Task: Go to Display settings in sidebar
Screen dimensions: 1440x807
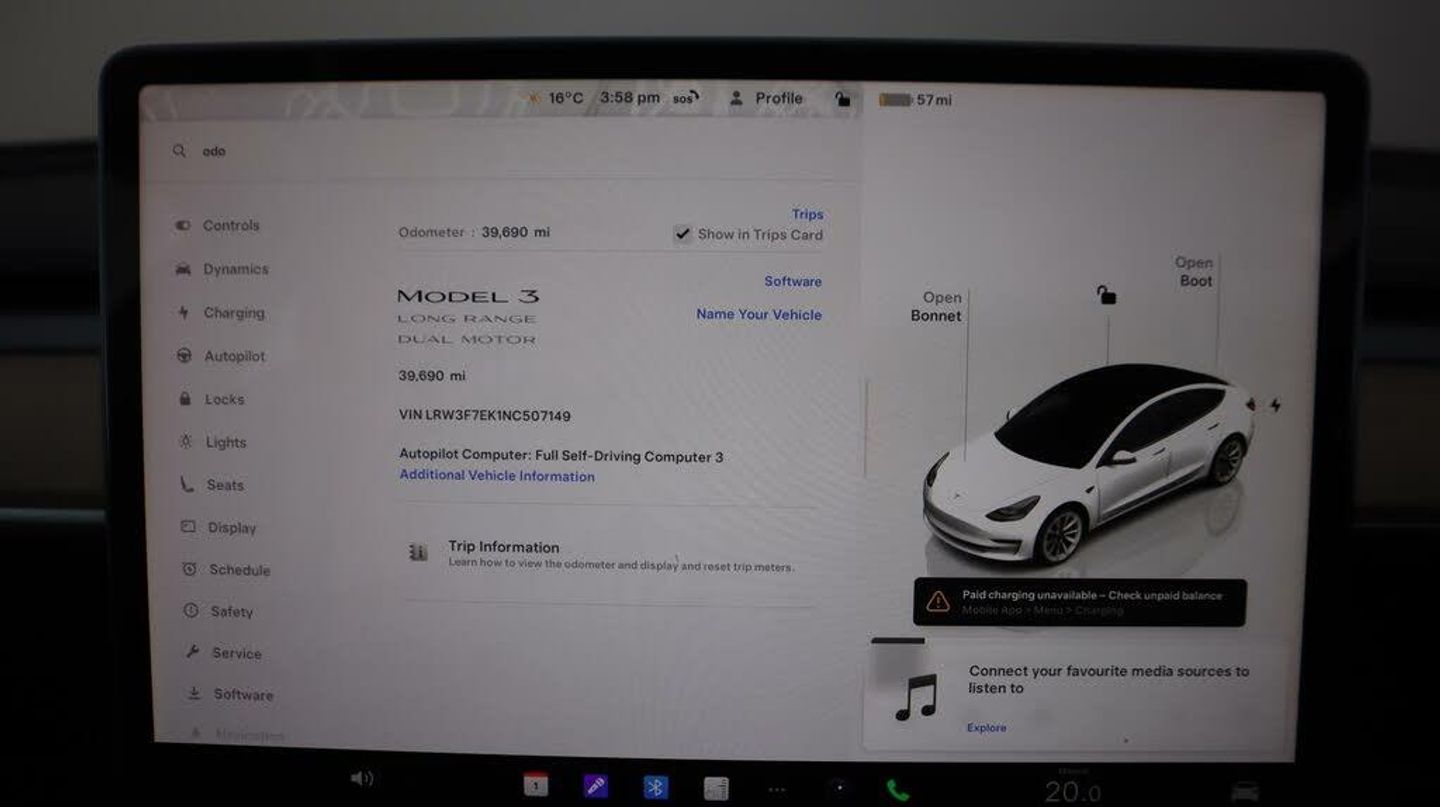Action: click(x=231, y=528)
